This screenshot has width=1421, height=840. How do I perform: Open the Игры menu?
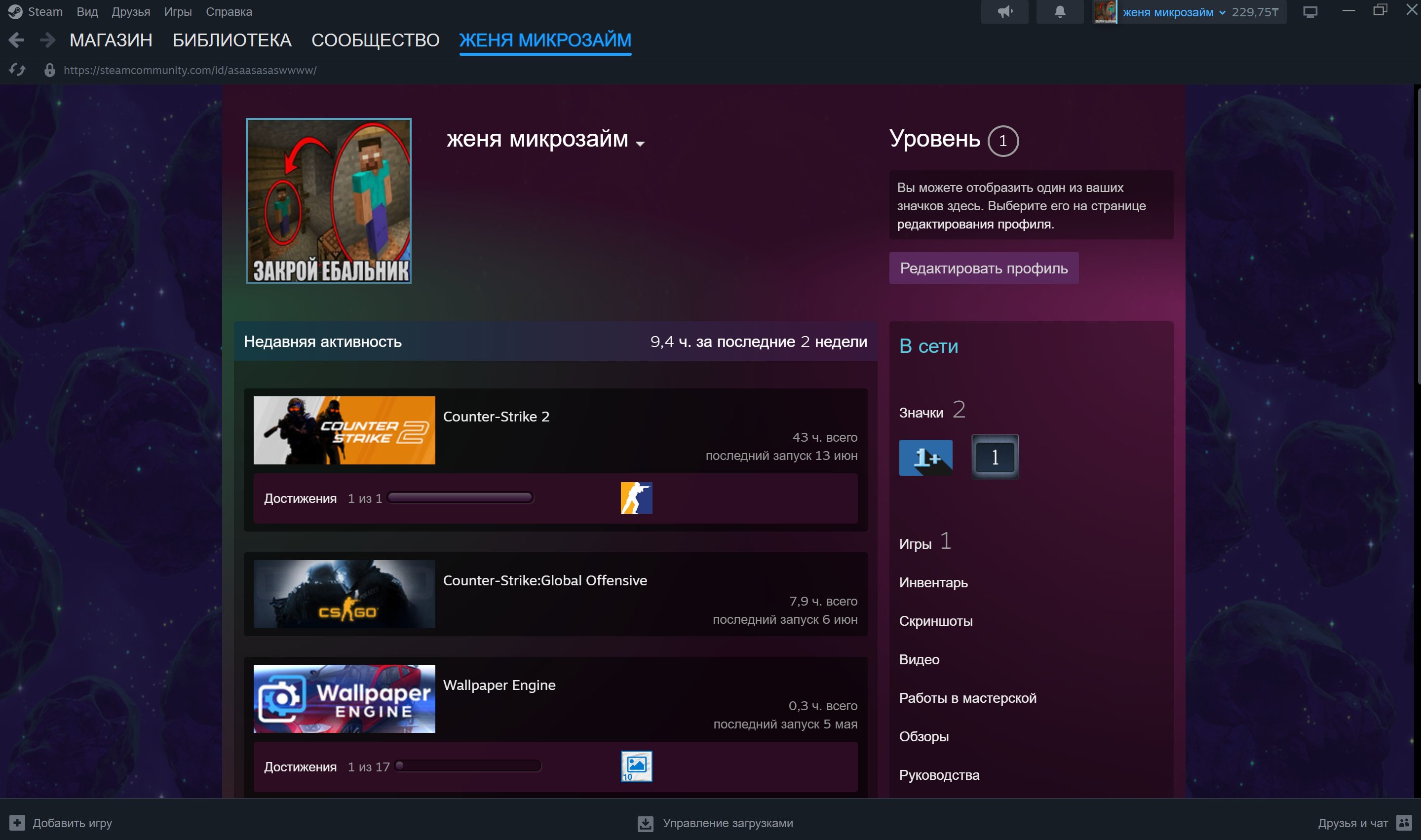point(178,12)
